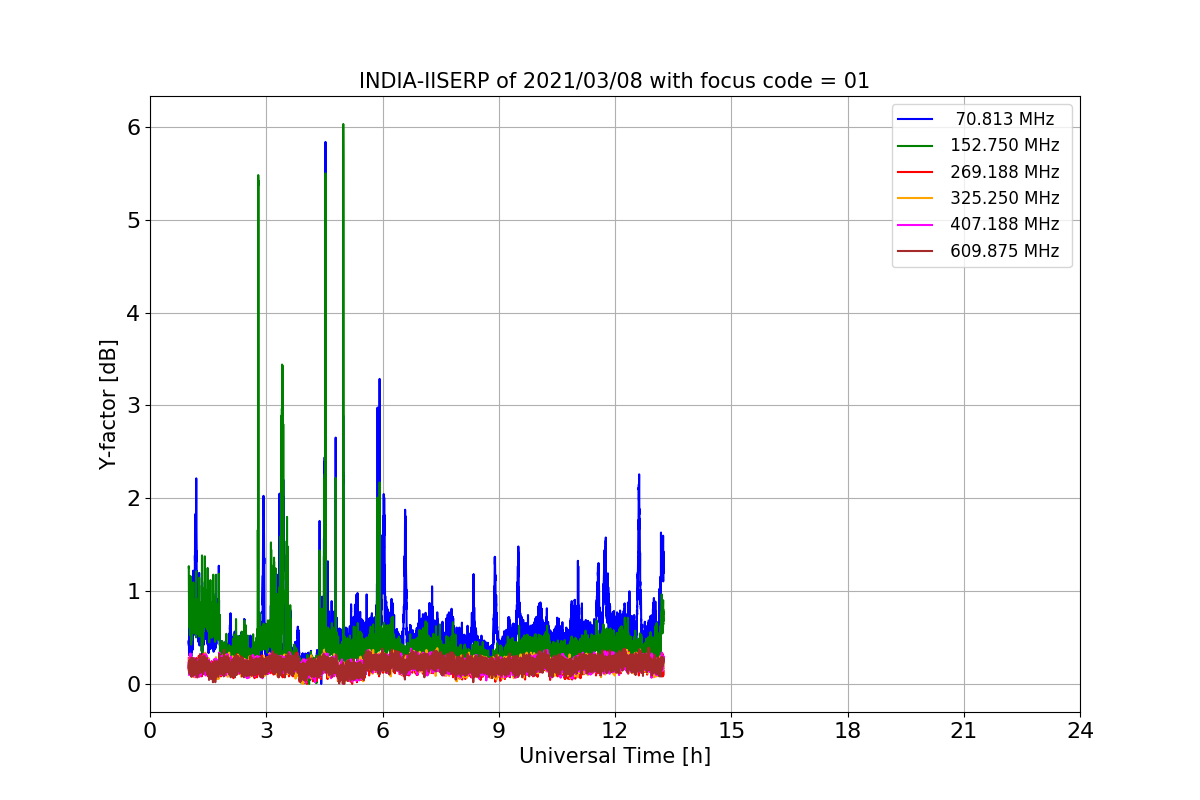This screenshot has height=800, width=1200.
Task: Click the magenta line swatch in legend
Action: click(x=916, y=225)
